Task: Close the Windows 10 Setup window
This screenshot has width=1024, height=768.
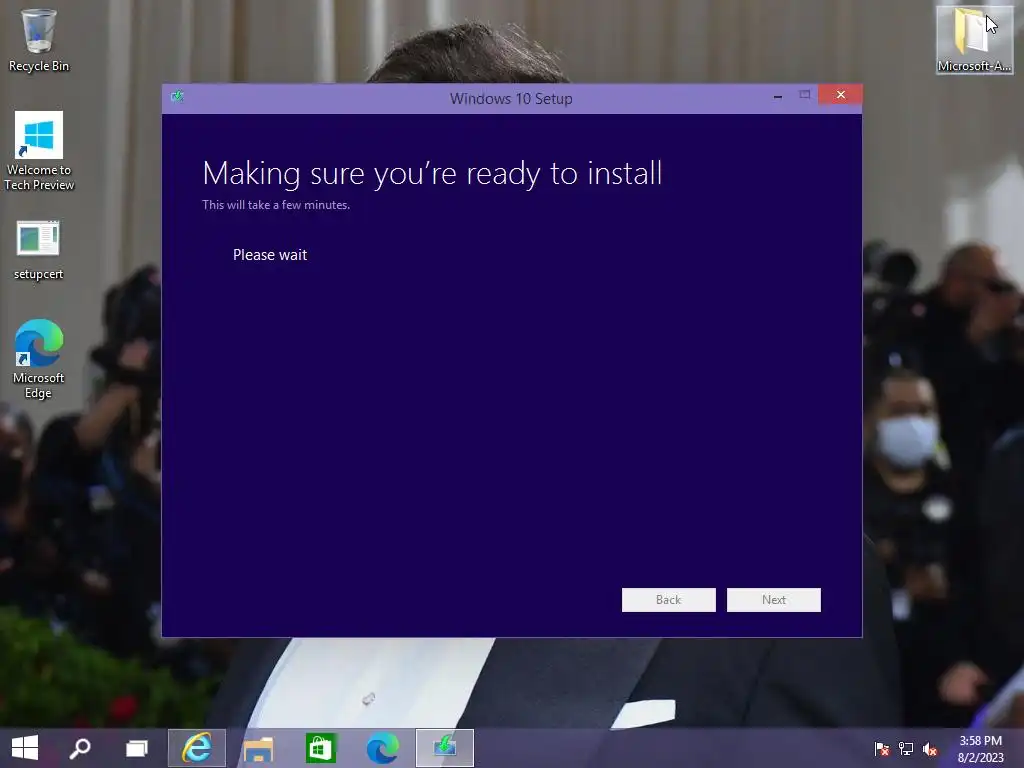Action: point(840,95)
